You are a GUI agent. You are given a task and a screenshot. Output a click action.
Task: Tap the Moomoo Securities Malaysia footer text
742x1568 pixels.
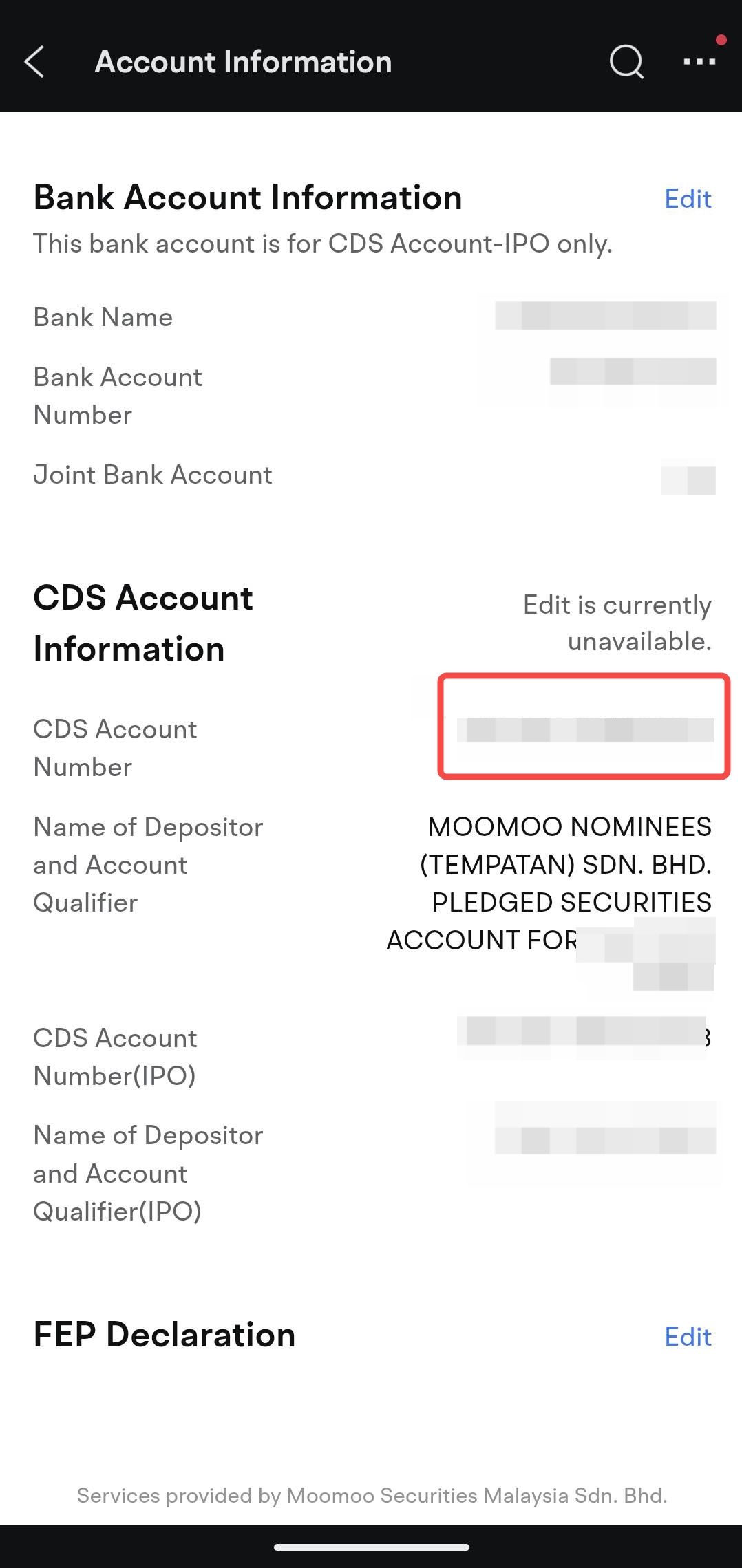[372, 1495]
